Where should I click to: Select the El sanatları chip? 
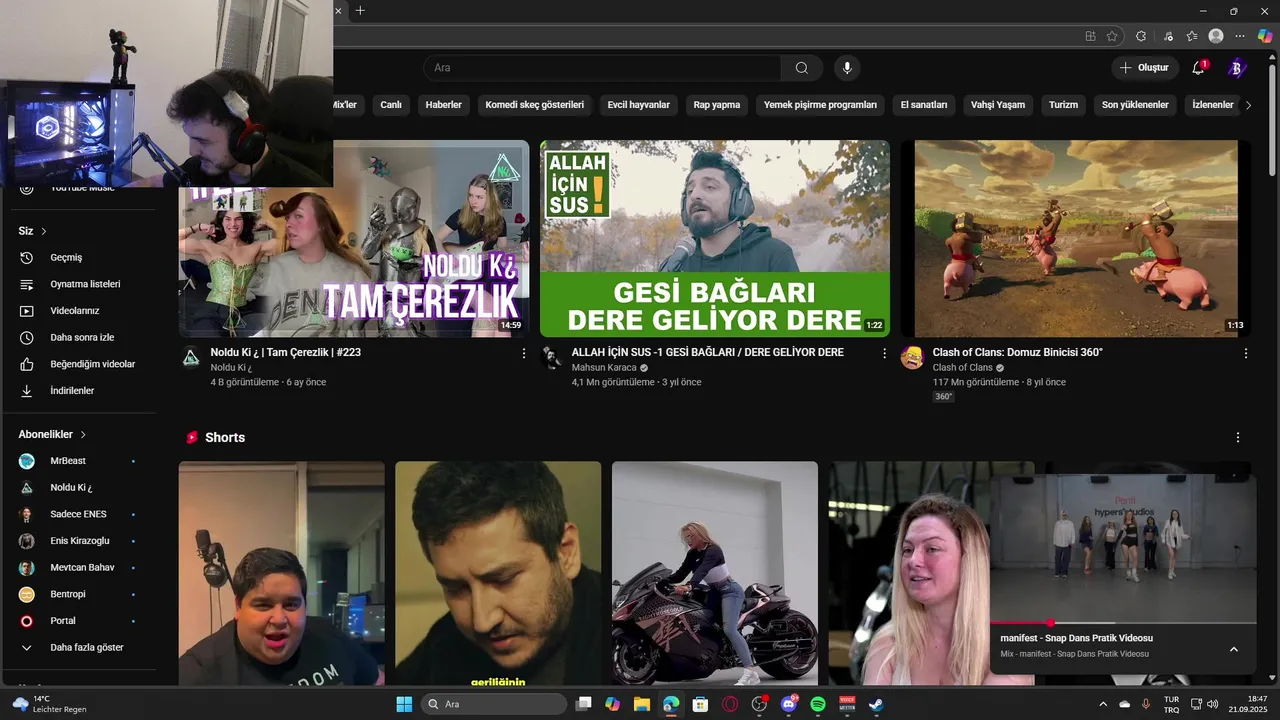point(924,105)
